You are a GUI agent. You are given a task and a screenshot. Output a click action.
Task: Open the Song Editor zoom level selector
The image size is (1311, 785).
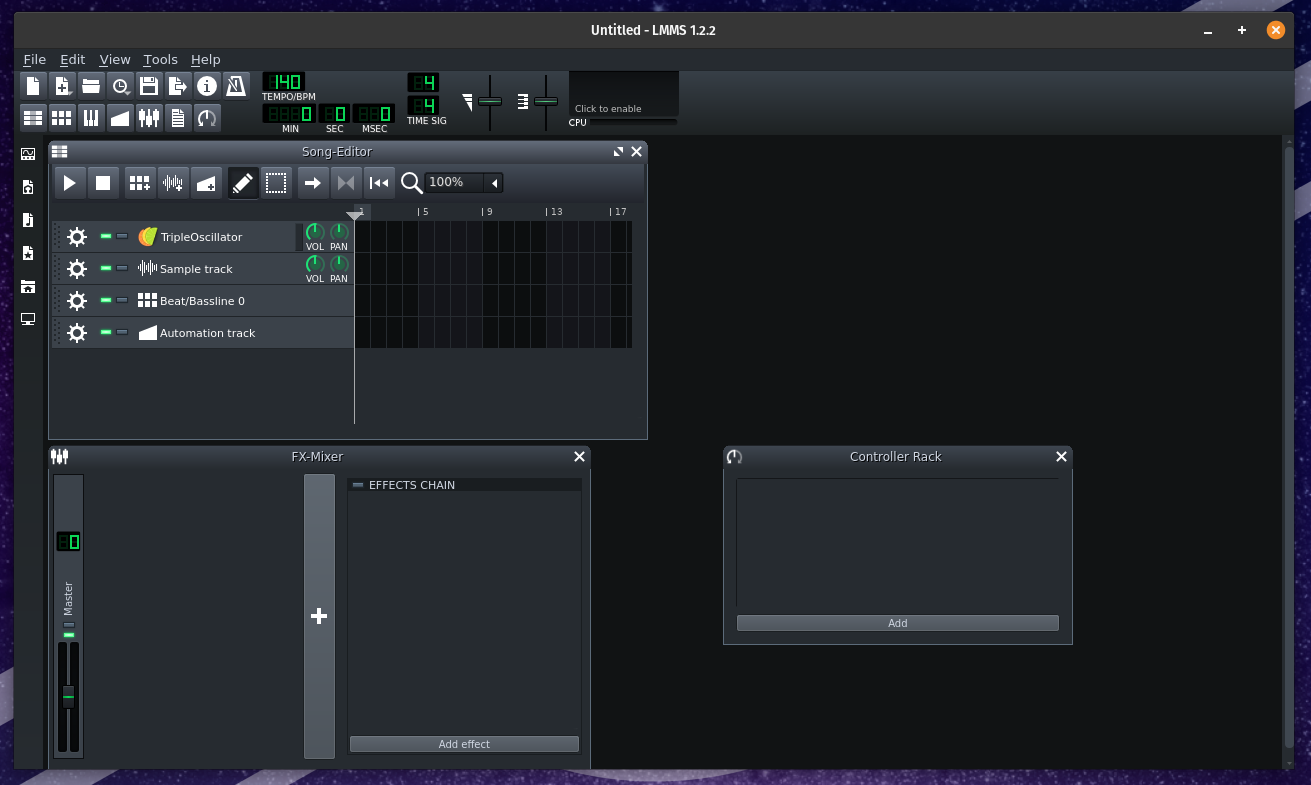[x=462, y=182]
